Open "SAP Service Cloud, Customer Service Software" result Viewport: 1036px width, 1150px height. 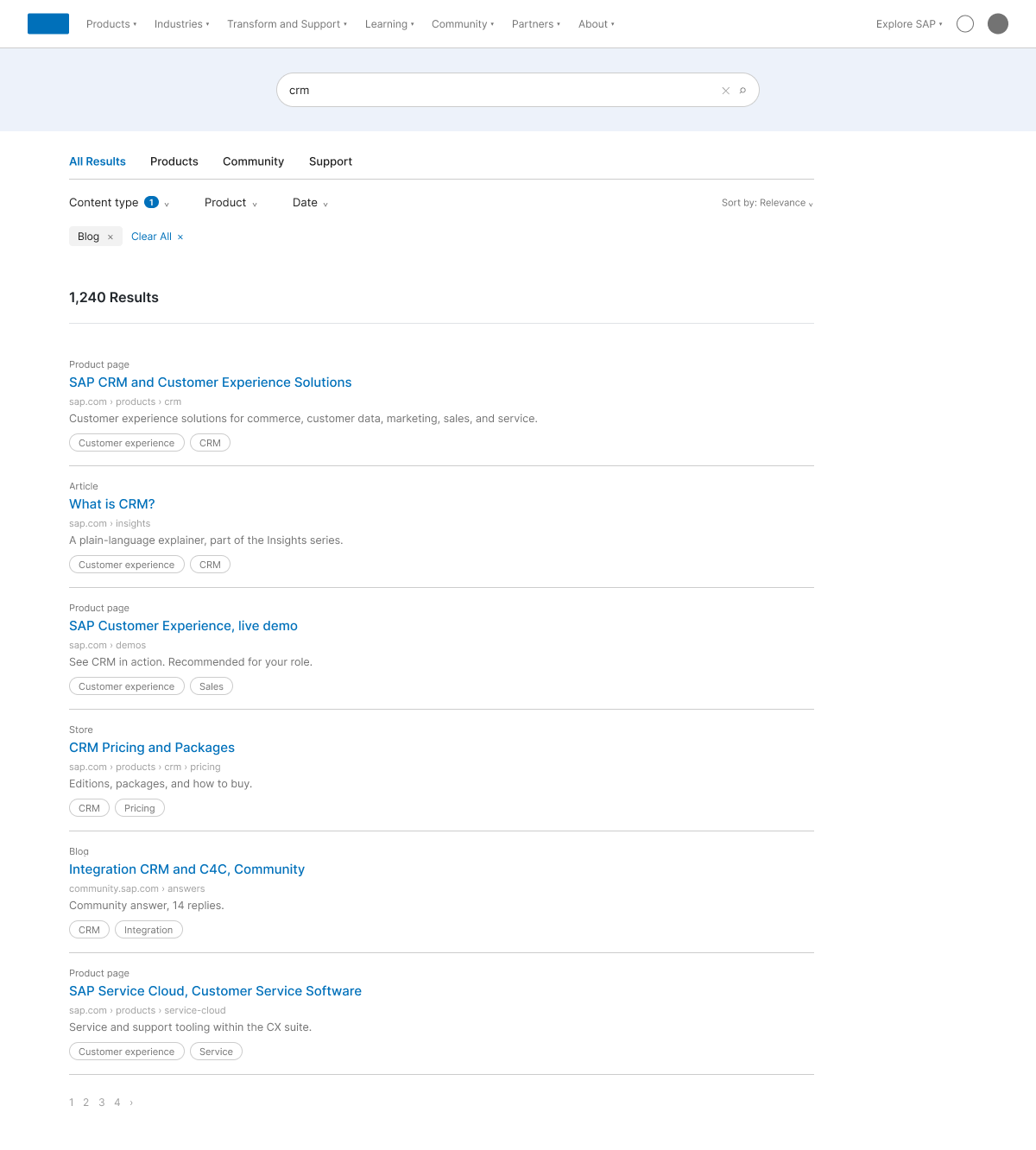[x=215, y=991]
